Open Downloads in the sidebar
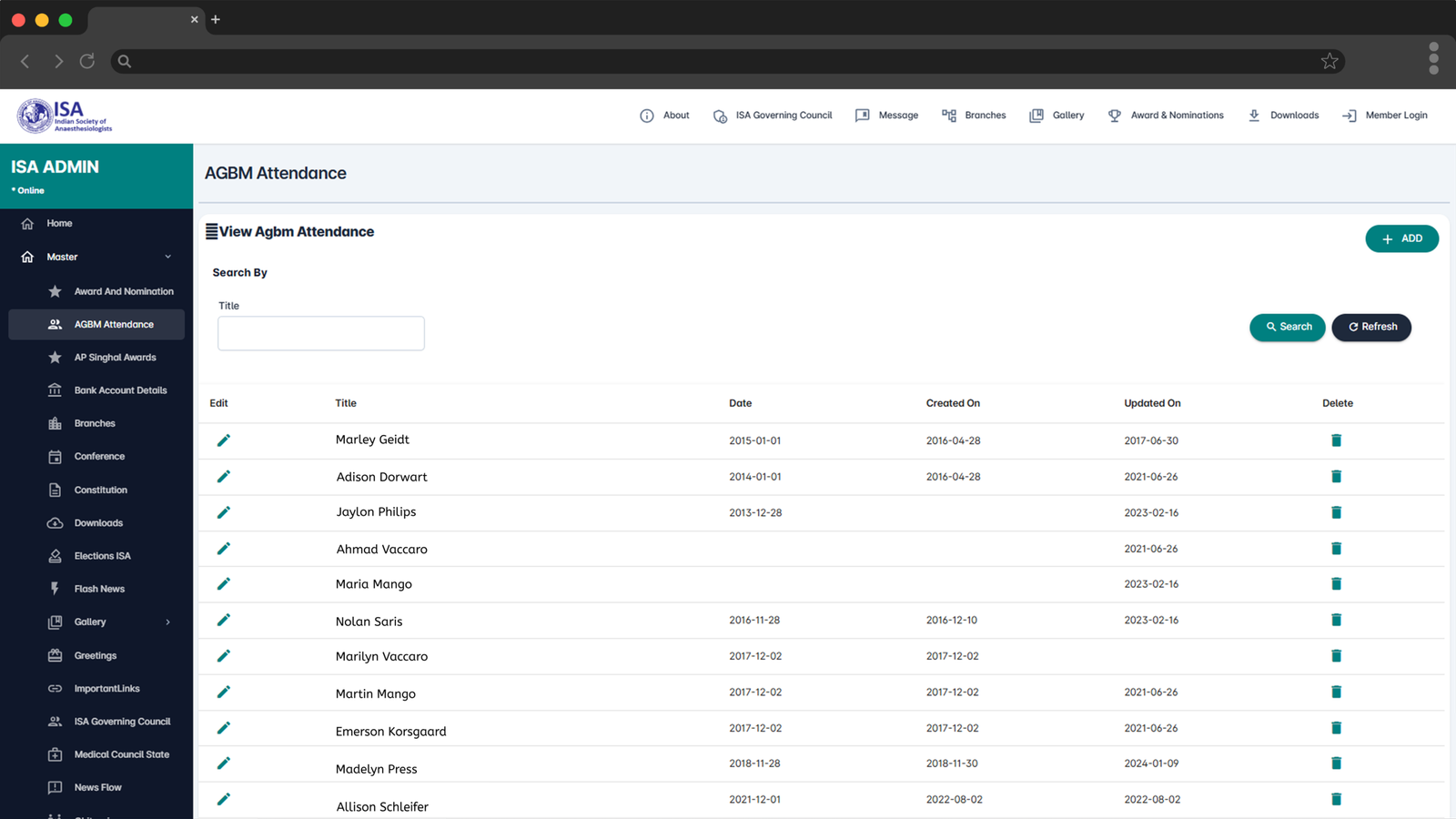The height and width of the screenshot is (819, 1456). [96, 522]
